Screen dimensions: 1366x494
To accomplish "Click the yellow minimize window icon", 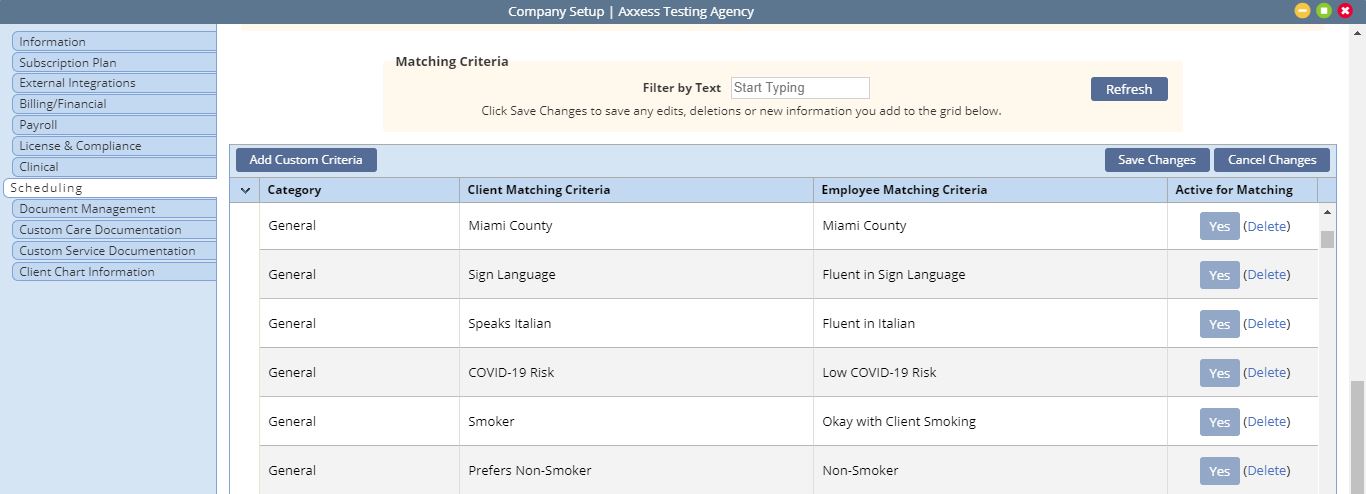I will click(x=1302, y=11).
